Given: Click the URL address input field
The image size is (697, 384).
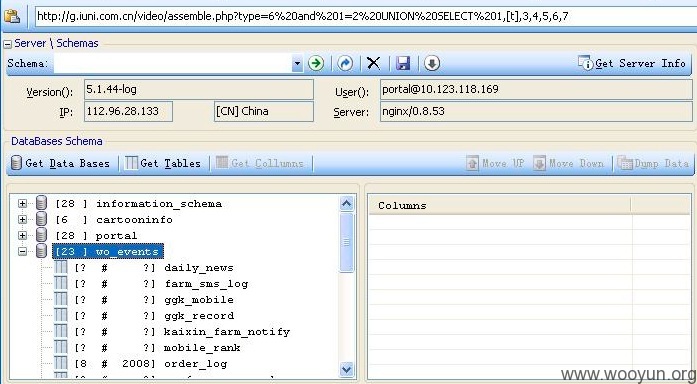Looking at the screenshot, I should click(365, 17).
